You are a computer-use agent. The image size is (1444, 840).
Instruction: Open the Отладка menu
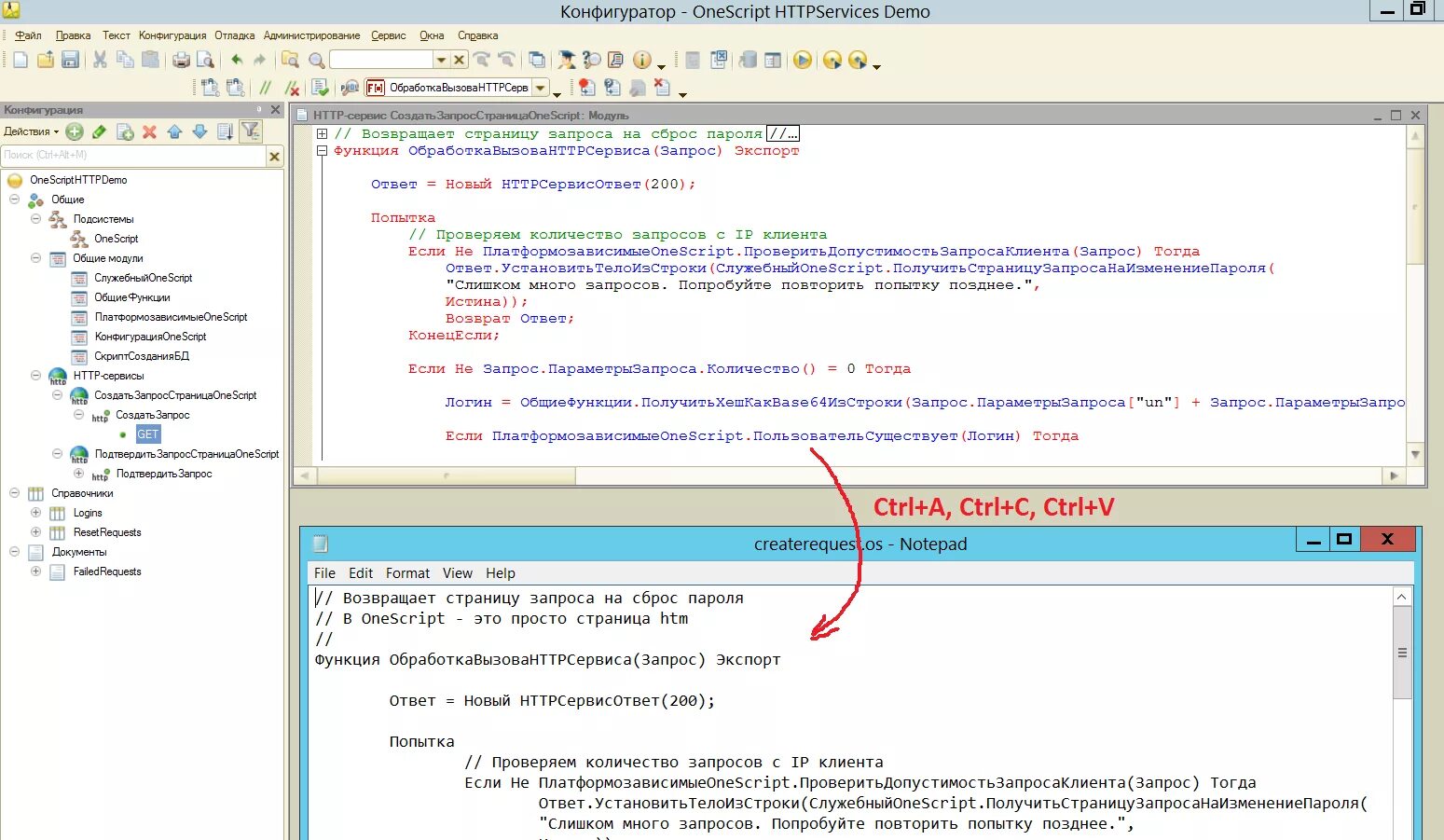234,35
